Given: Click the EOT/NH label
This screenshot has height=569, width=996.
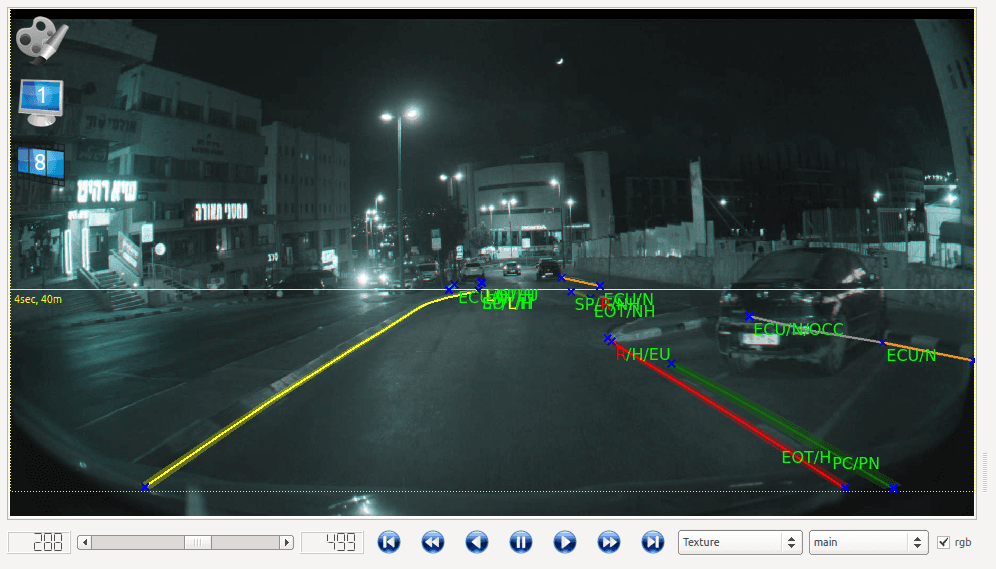Looking at the screenshot, I should (624, 311).
